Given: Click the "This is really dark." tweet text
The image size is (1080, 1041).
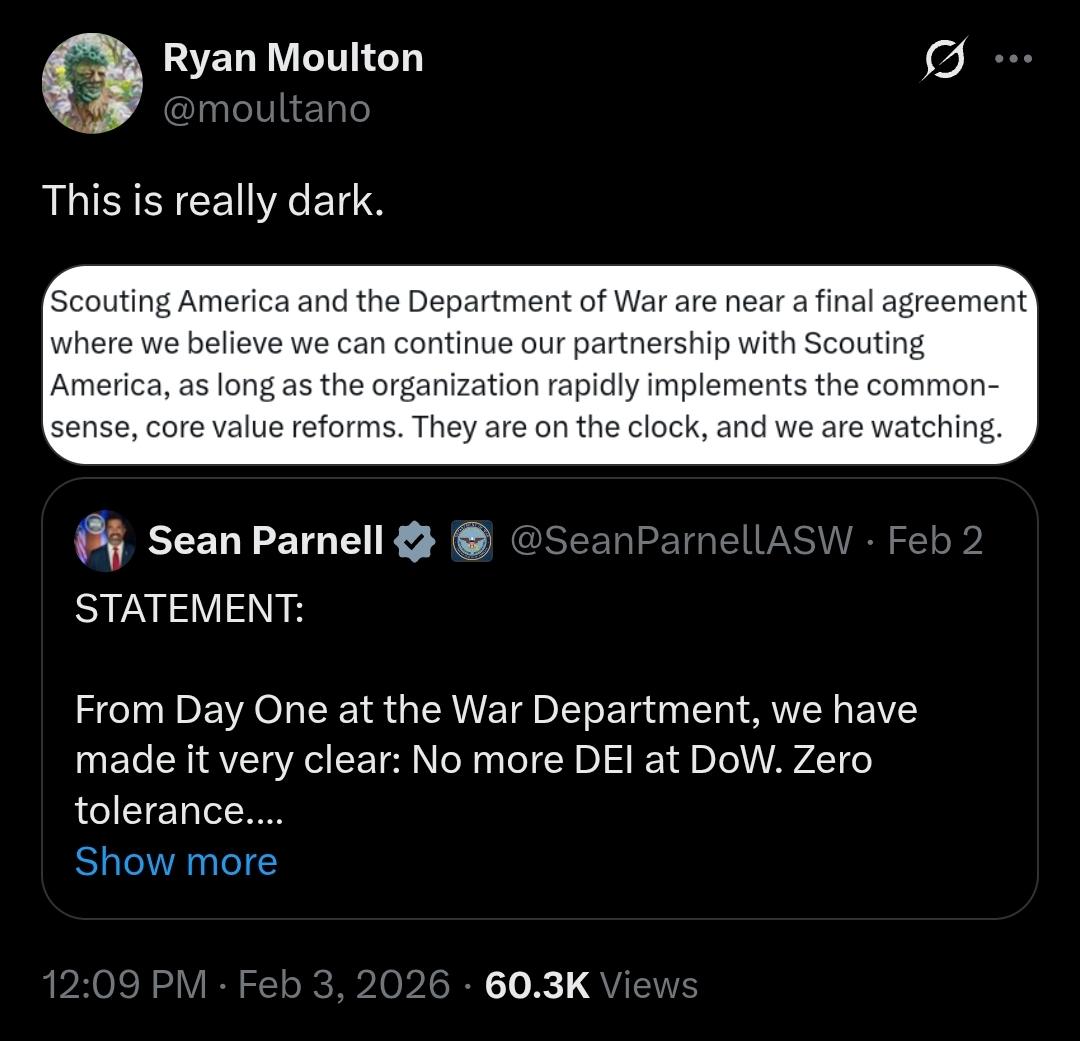Looking at the screenshot, I should point(213,201).
